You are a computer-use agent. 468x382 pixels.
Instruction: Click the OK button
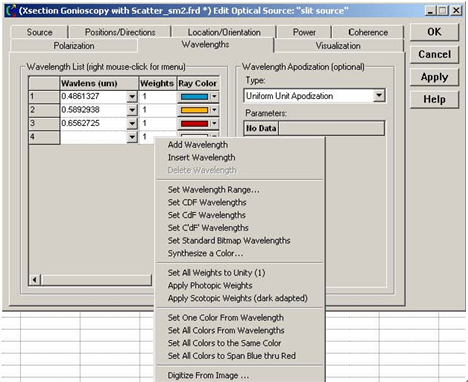pos(434,32)
